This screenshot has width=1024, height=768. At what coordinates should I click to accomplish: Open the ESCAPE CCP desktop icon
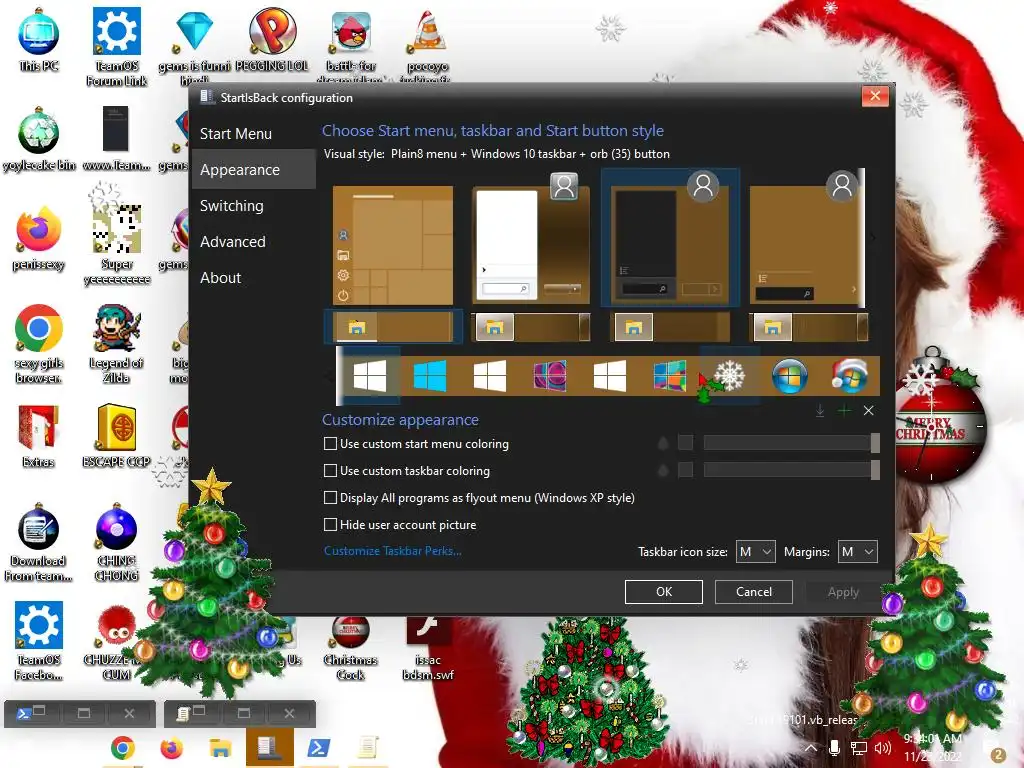(116, 436)
